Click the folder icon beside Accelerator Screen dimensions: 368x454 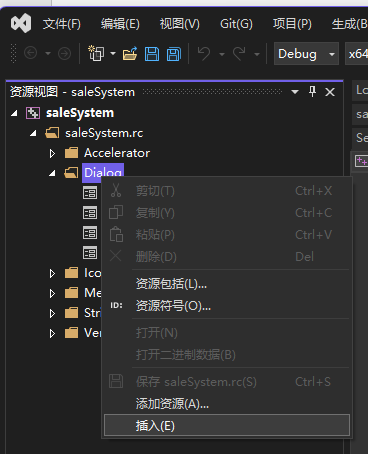[x=71, y=153]
